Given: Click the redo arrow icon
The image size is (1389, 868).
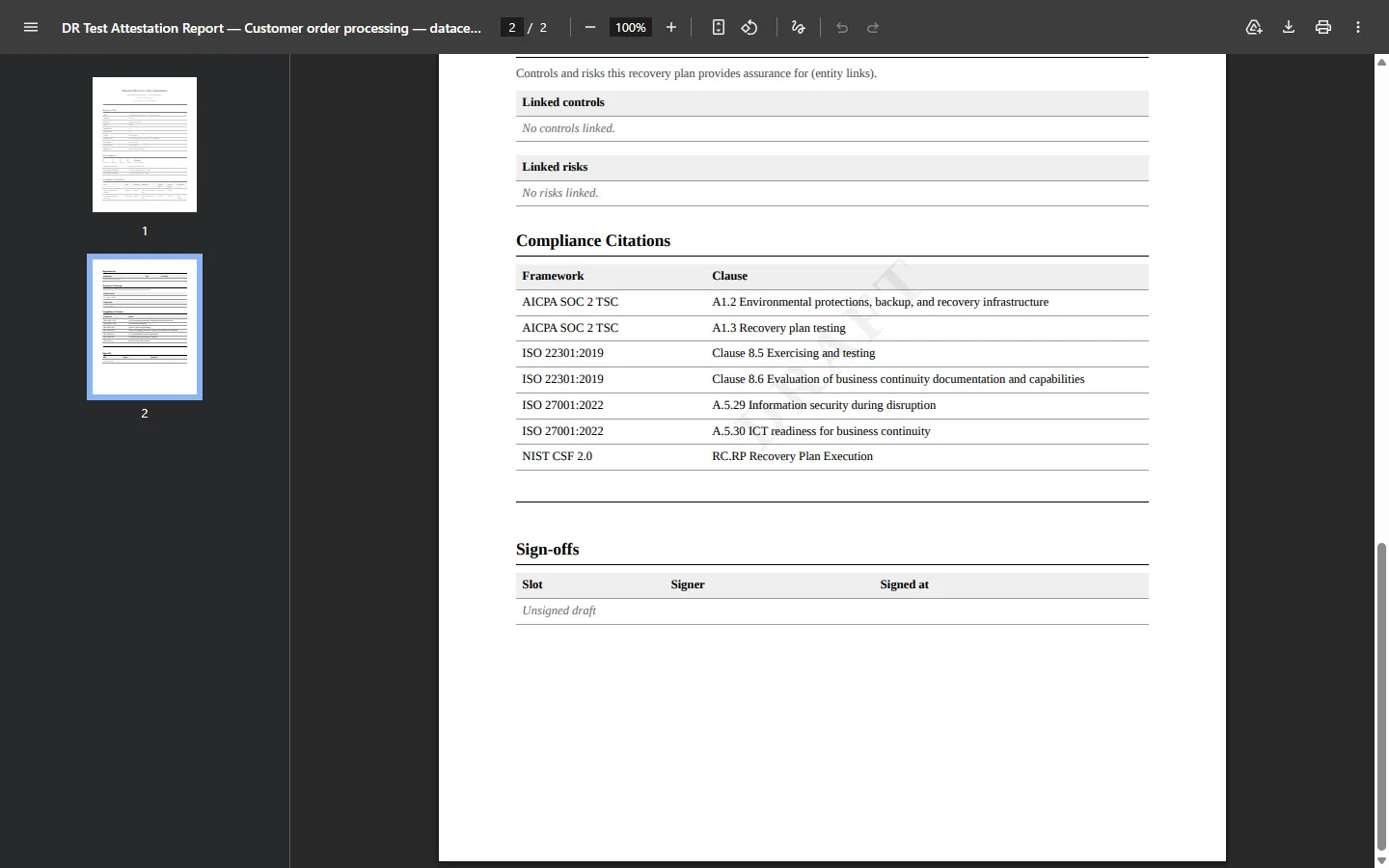Looking at the screenshot, I should pyautogui.click(x=873, y=27).
